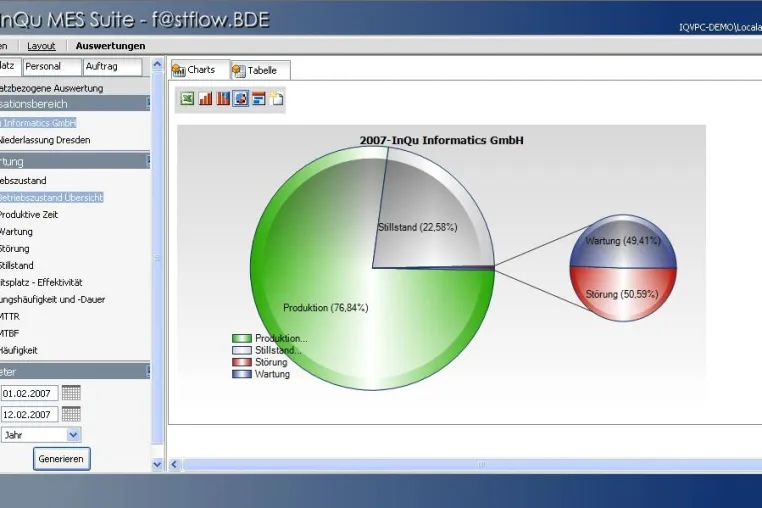Select MTTR report
Viewport: 762px width, 508px height.
(x=10, y=316)
